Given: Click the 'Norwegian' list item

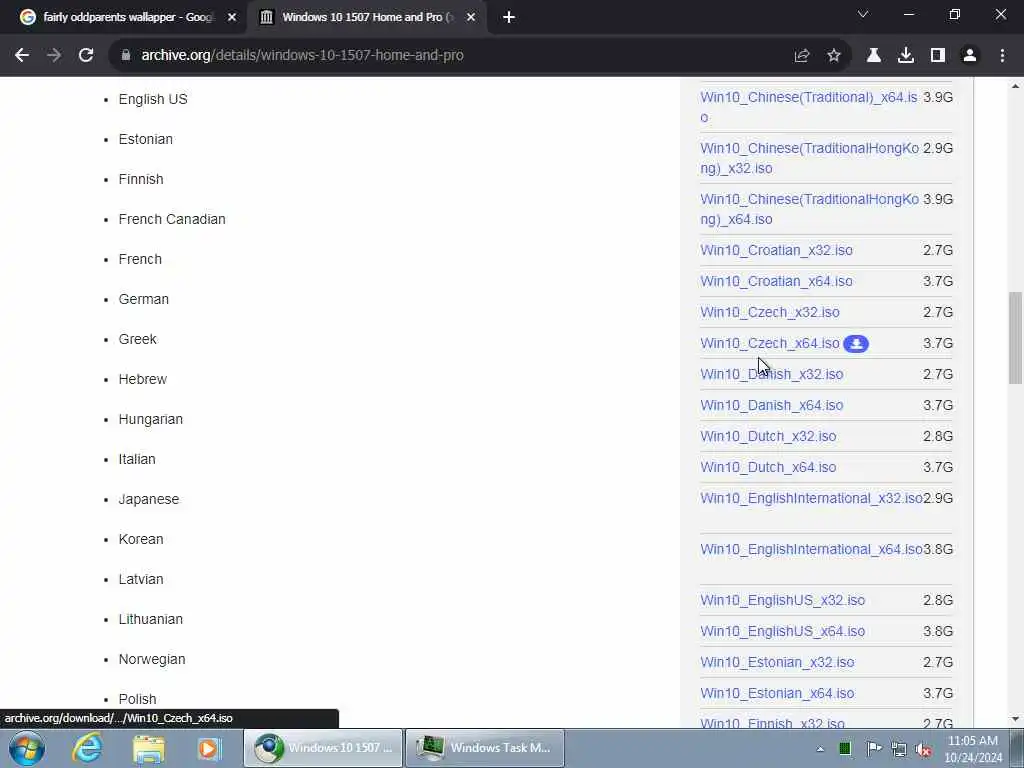Looking at the screenshot, I should click(x=152, y=660).
